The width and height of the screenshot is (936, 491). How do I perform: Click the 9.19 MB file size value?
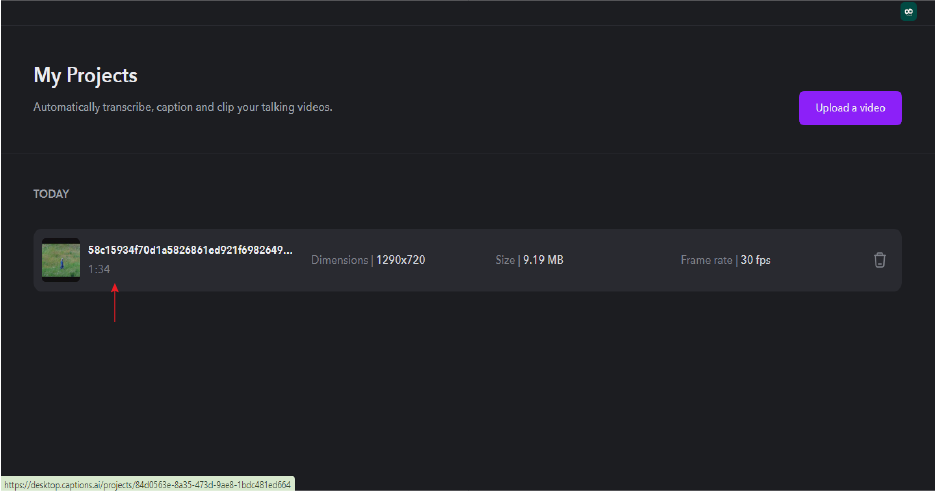click(543, 260)
